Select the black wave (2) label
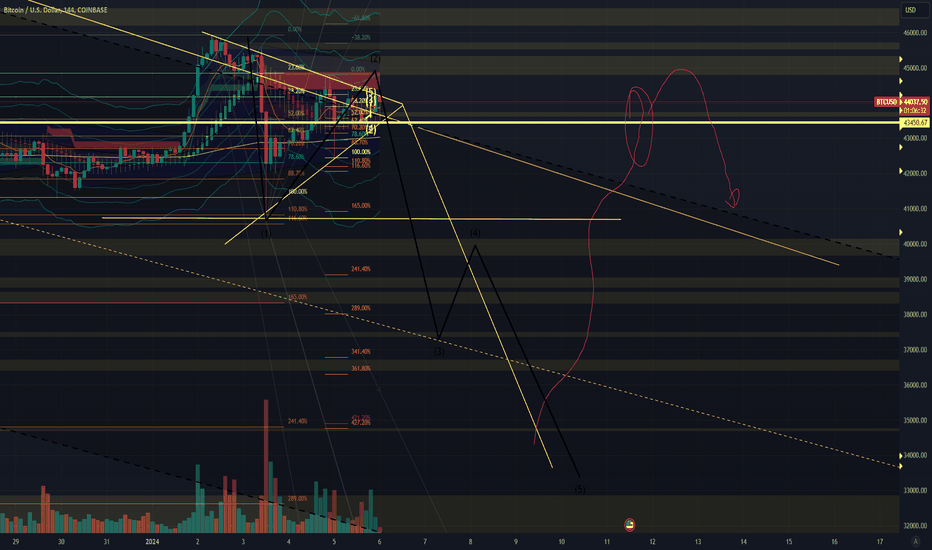Image resolution: width=932 pixels, height=550 pixels. (x=376, y=59)
